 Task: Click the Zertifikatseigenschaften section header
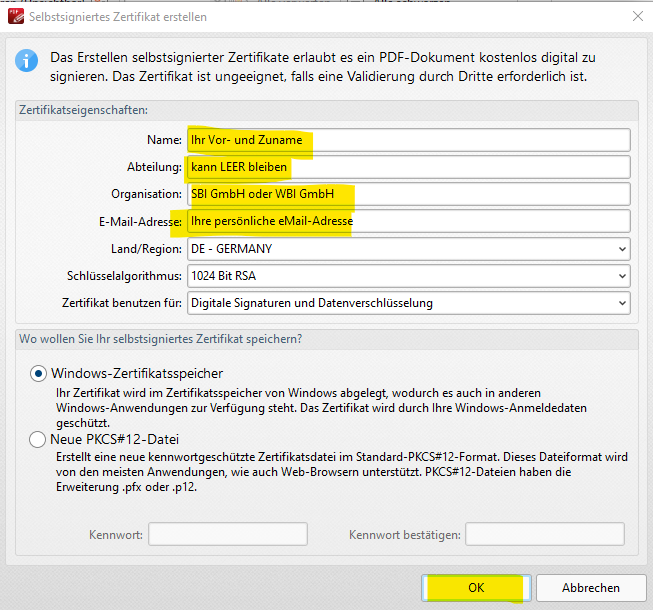pos(83,110)
